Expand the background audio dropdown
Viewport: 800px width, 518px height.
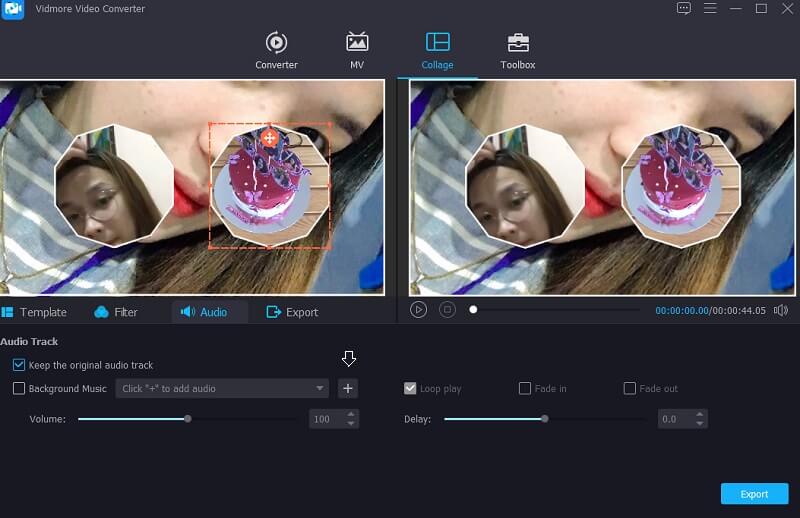[320, 389]
